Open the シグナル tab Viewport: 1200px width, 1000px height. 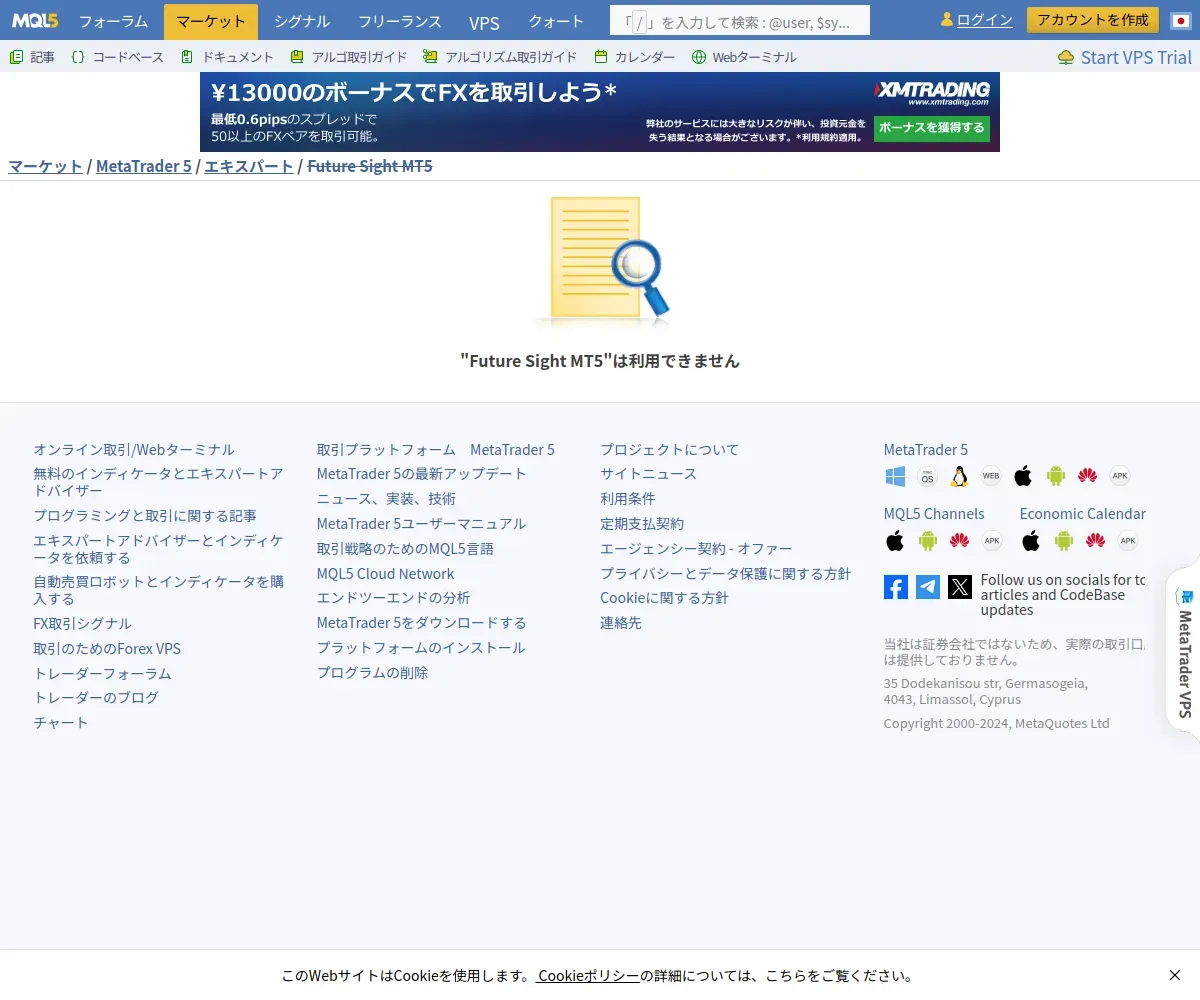point(301,21)
